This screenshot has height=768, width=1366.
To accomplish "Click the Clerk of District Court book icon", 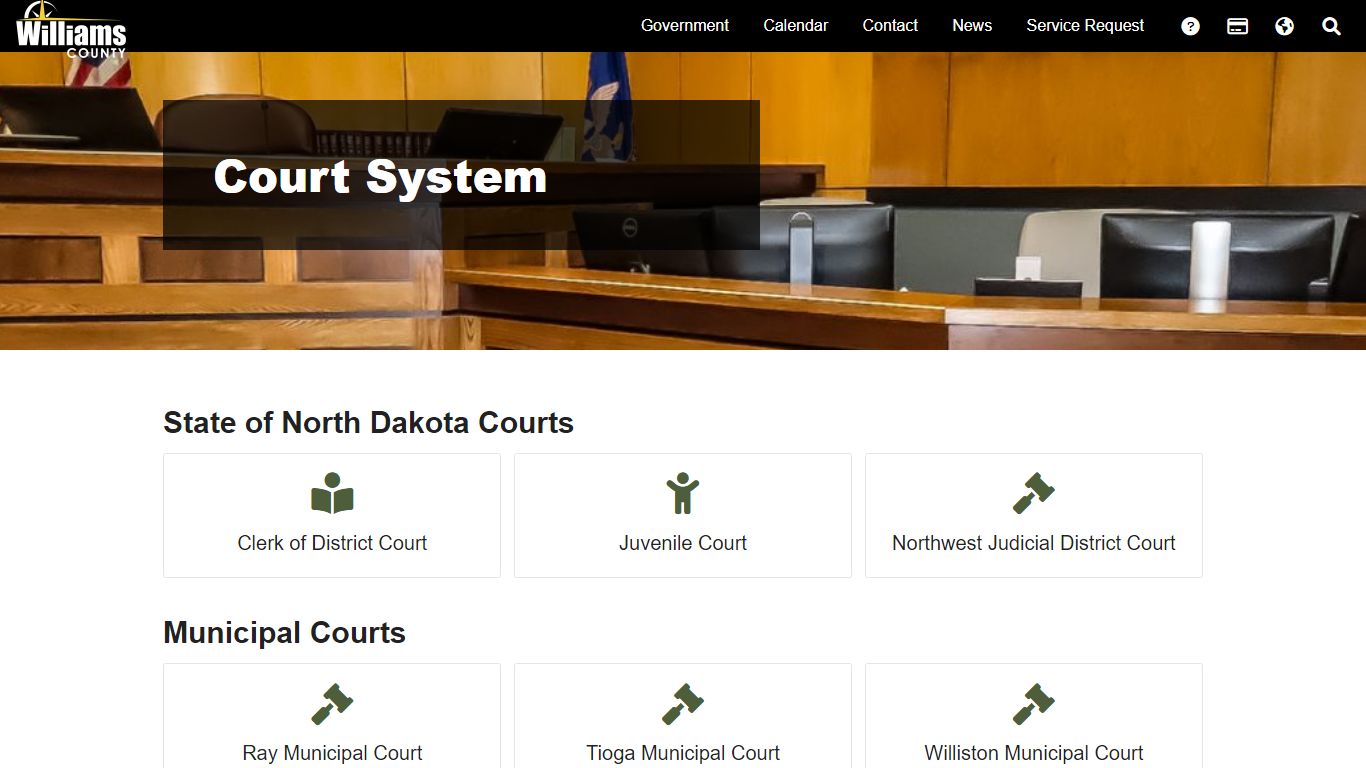I will tap(332, 493).
